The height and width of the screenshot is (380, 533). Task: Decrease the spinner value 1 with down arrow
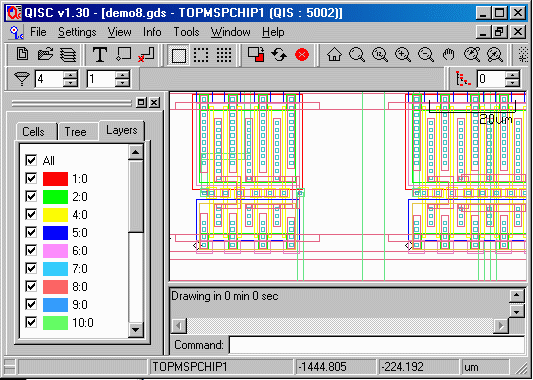pos(122,83)
